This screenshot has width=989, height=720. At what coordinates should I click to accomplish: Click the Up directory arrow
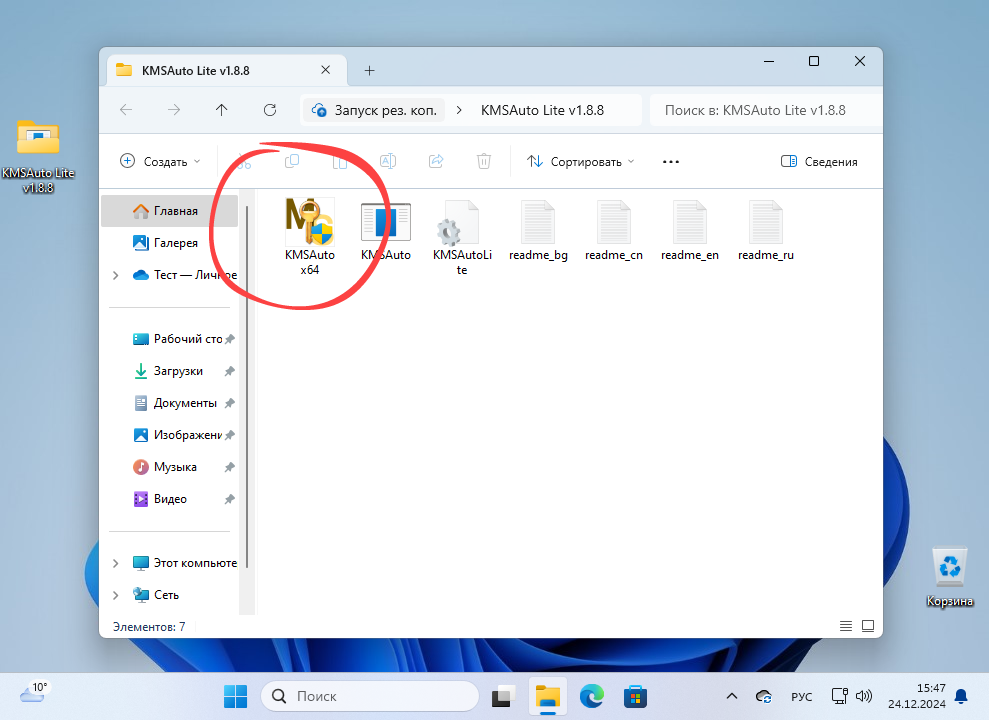point(222,110)
